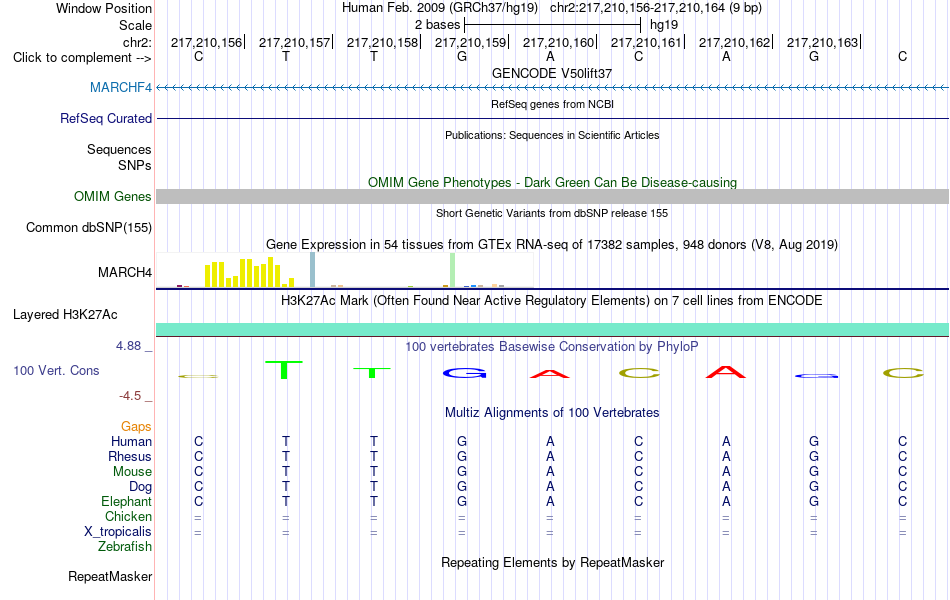Click the Mouse species label

[132, 472]
